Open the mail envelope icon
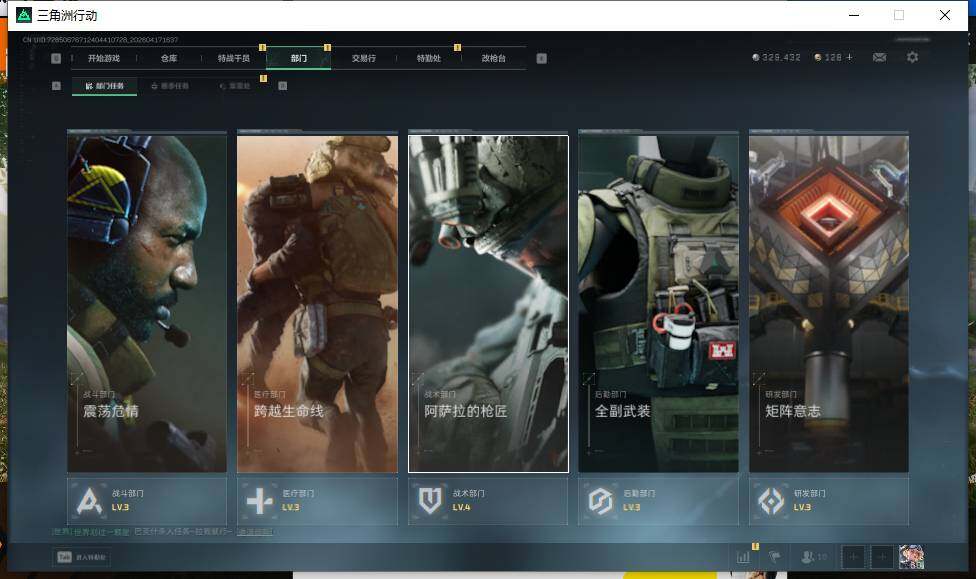This screenshot has height=579, width=976. 880,57
